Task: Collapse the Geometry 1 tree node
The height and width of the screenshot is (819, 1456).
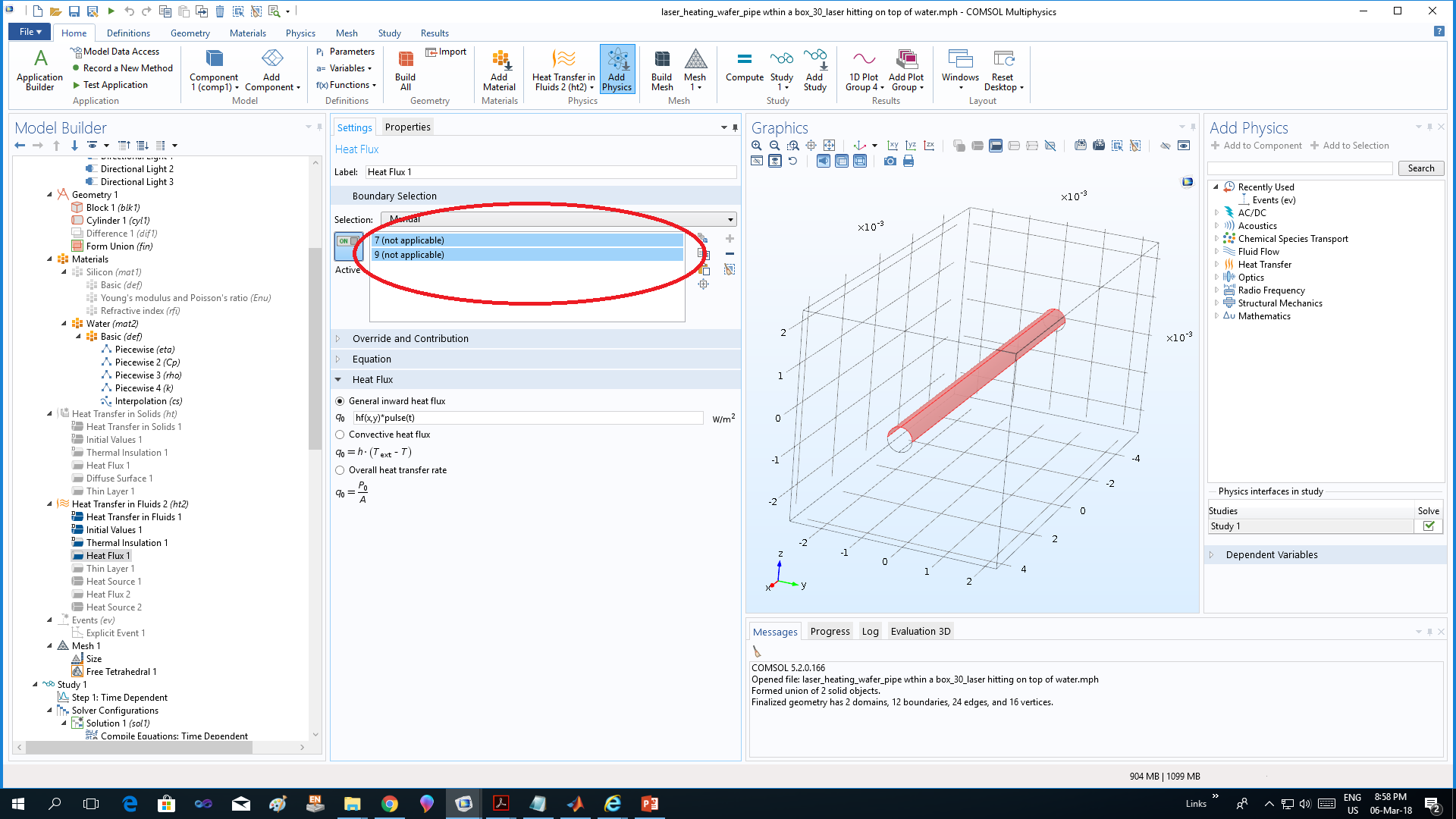Action: 50,195
